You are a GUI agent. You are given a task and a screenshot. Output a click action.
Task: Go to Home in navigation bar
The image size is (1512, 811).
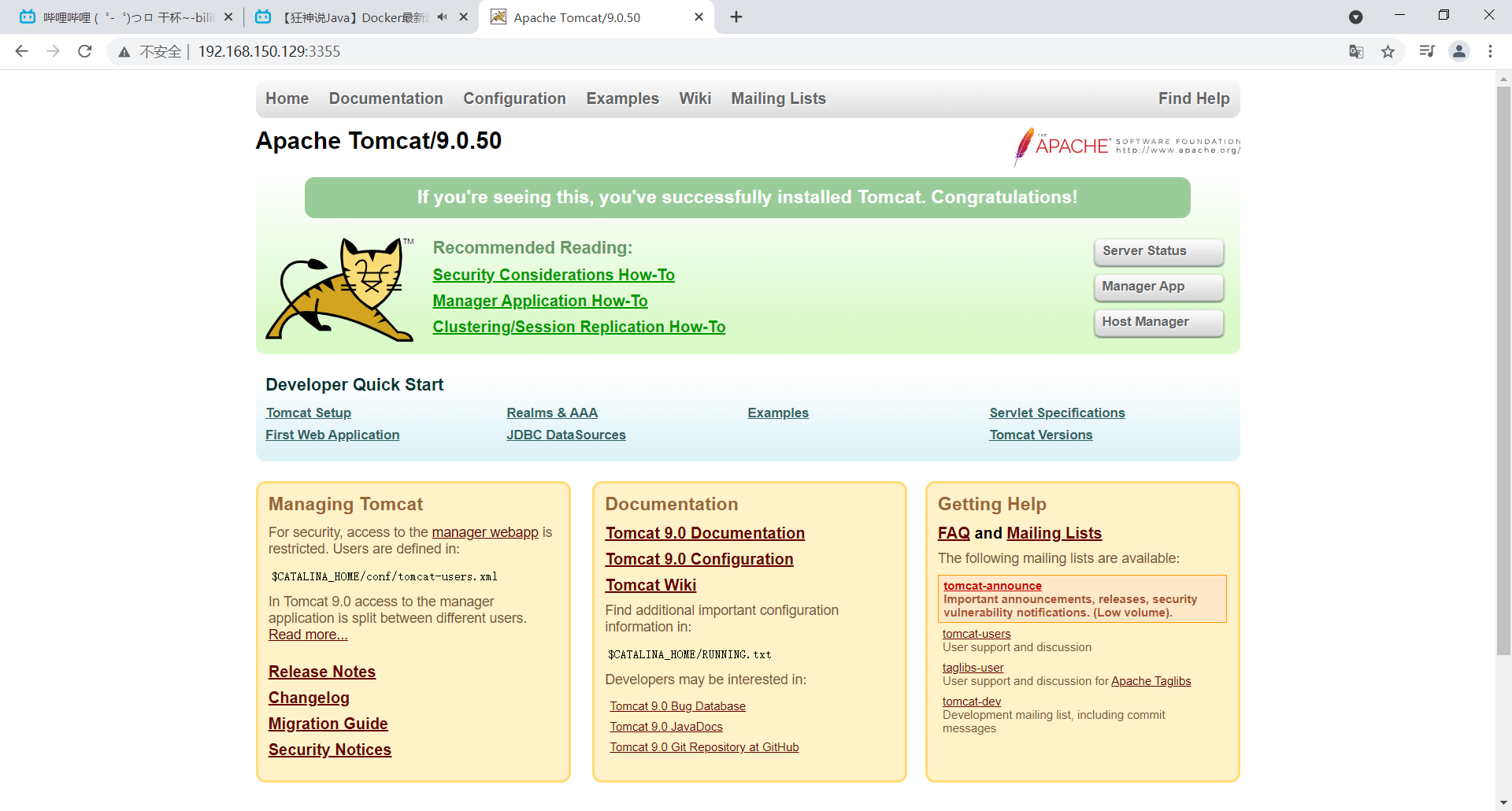(x=287, y=98)
